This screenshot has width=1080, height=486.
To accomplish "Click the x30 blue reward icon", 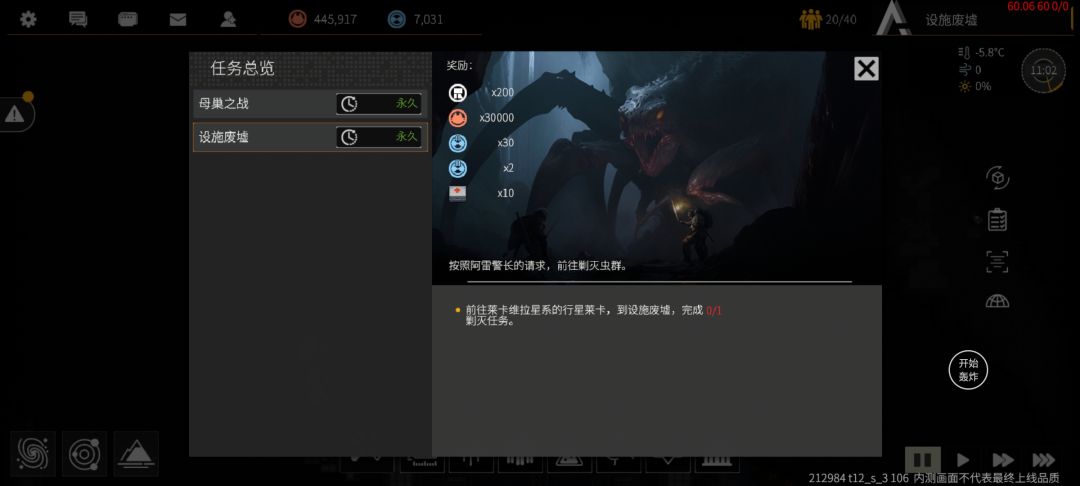I will pos(457,143).
